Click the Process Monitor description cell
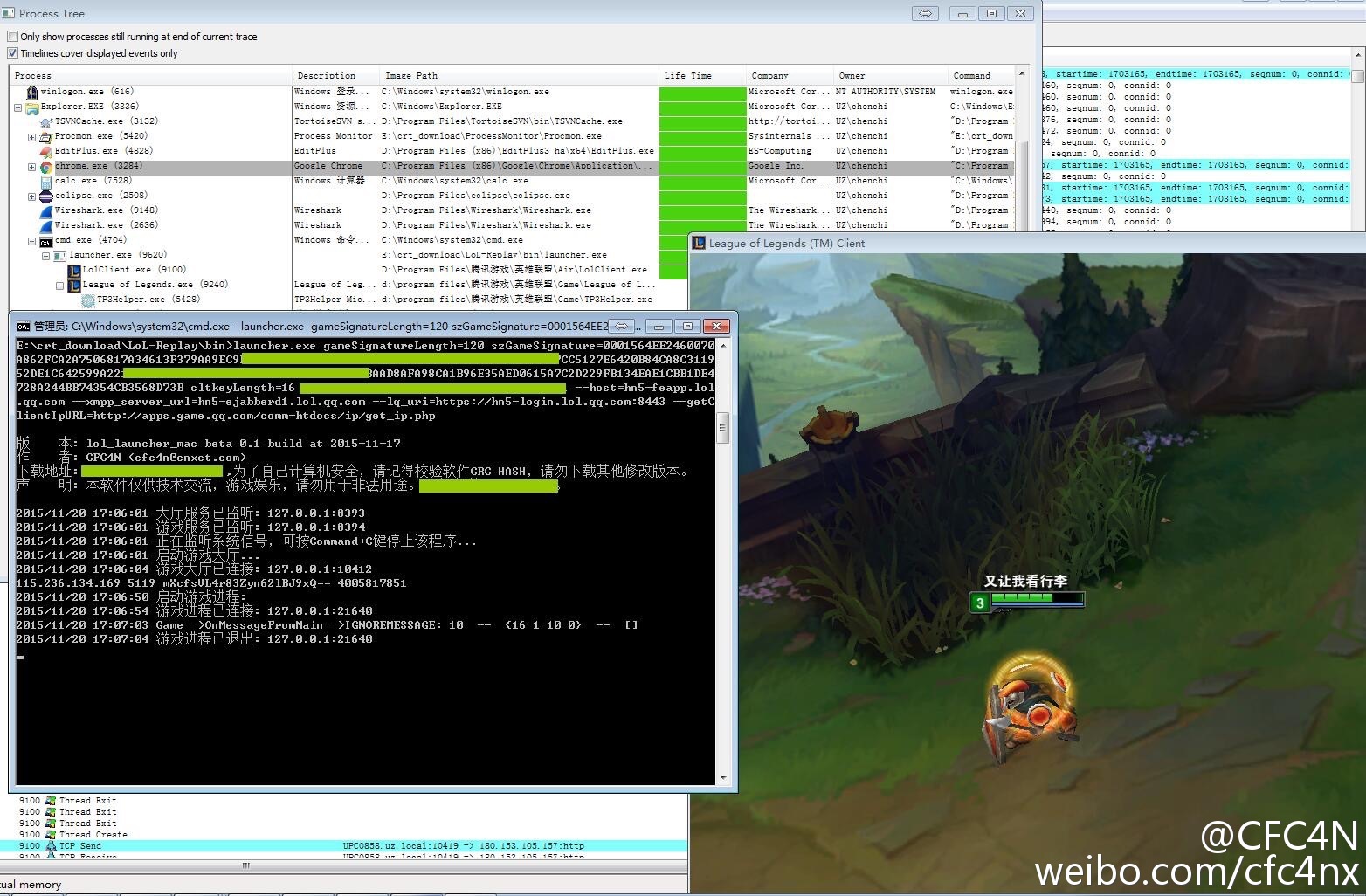 click(x=334, y=136)
